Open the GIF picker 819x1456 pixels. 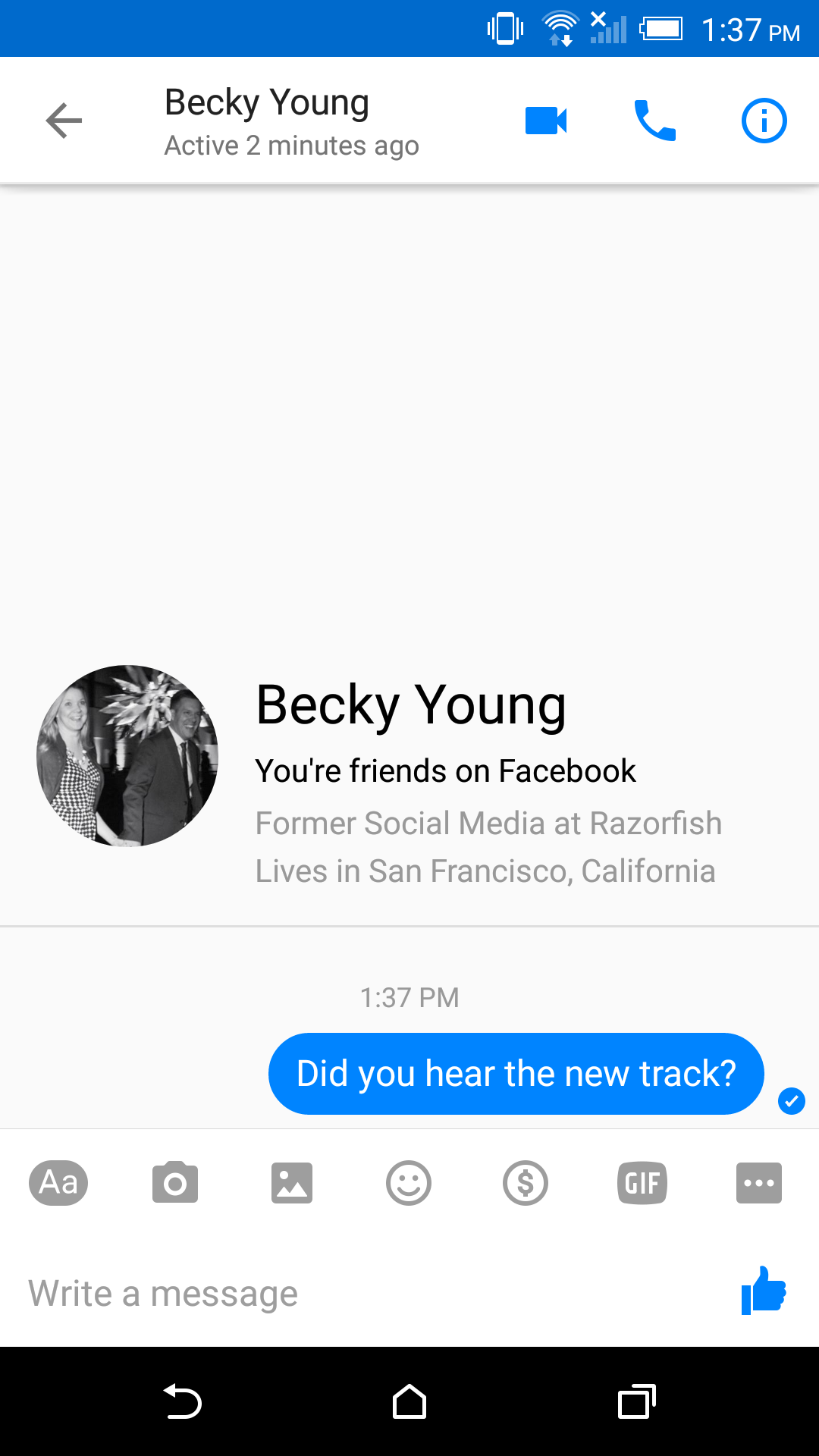tap(642, 1182)
